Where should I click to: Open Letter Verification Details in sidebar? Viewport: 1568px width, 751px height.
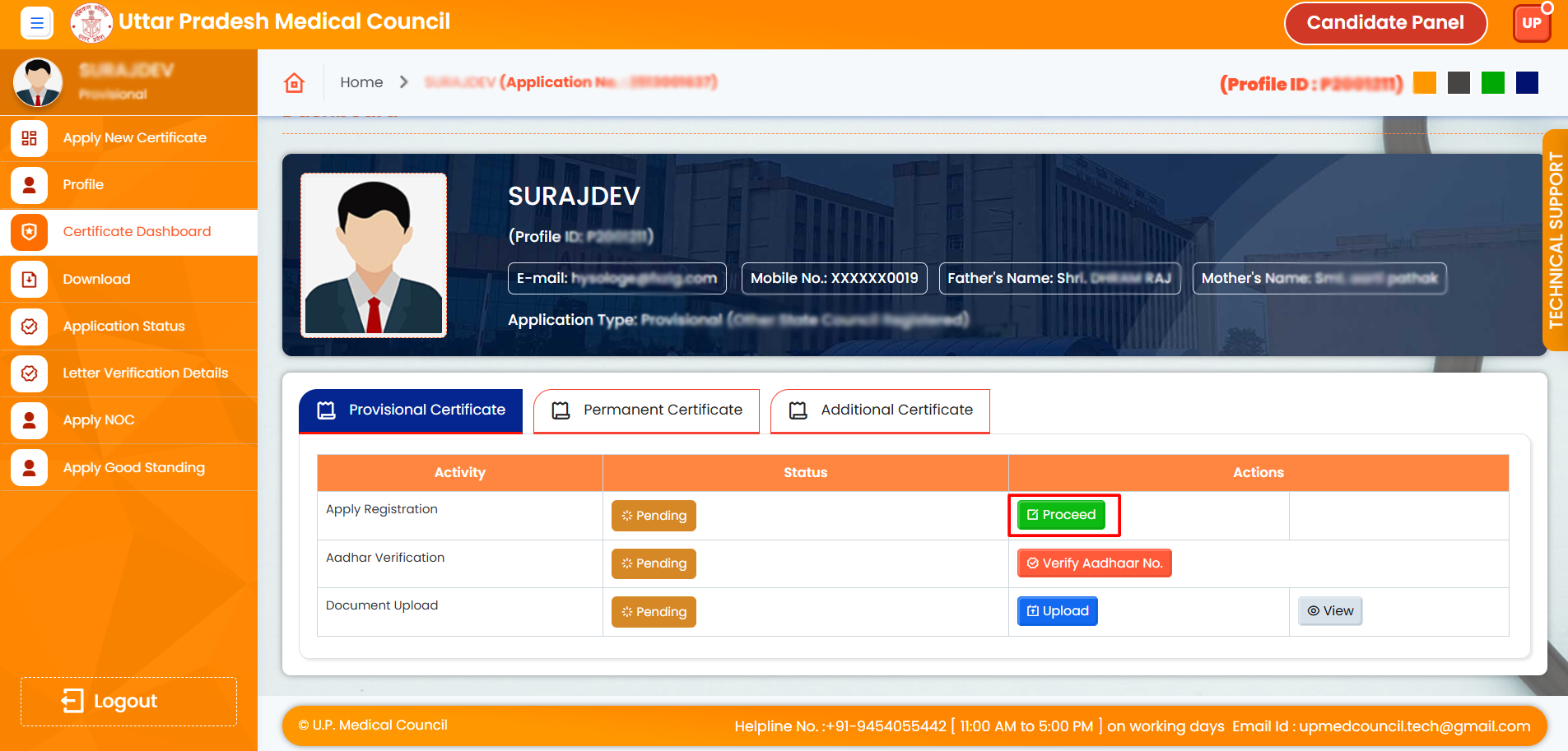point(145,373)
